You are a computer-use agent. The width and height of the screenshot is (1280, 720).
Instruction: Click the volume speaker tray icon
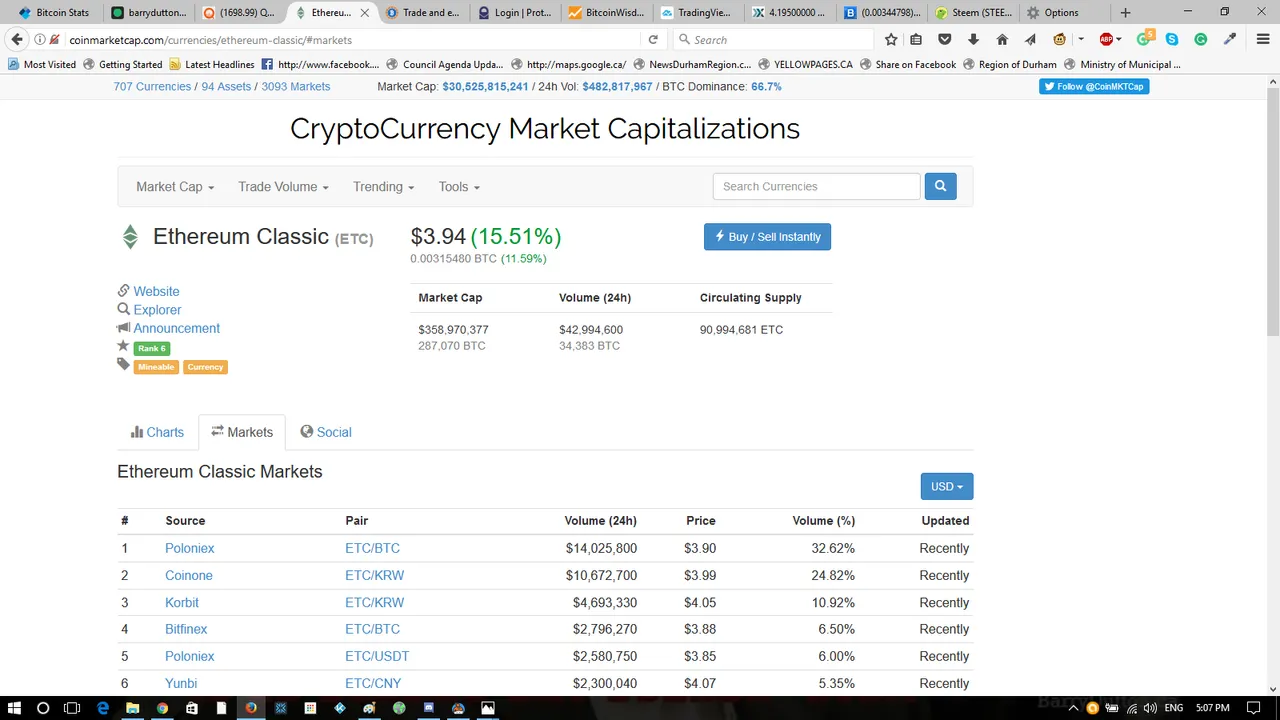pos(1149,708)
